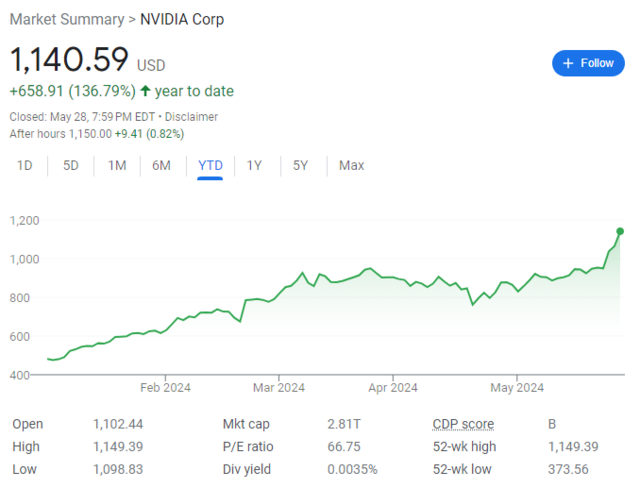Select the 1D time range tab
This screenshot has width=640, height=488.
pos(24,166)
